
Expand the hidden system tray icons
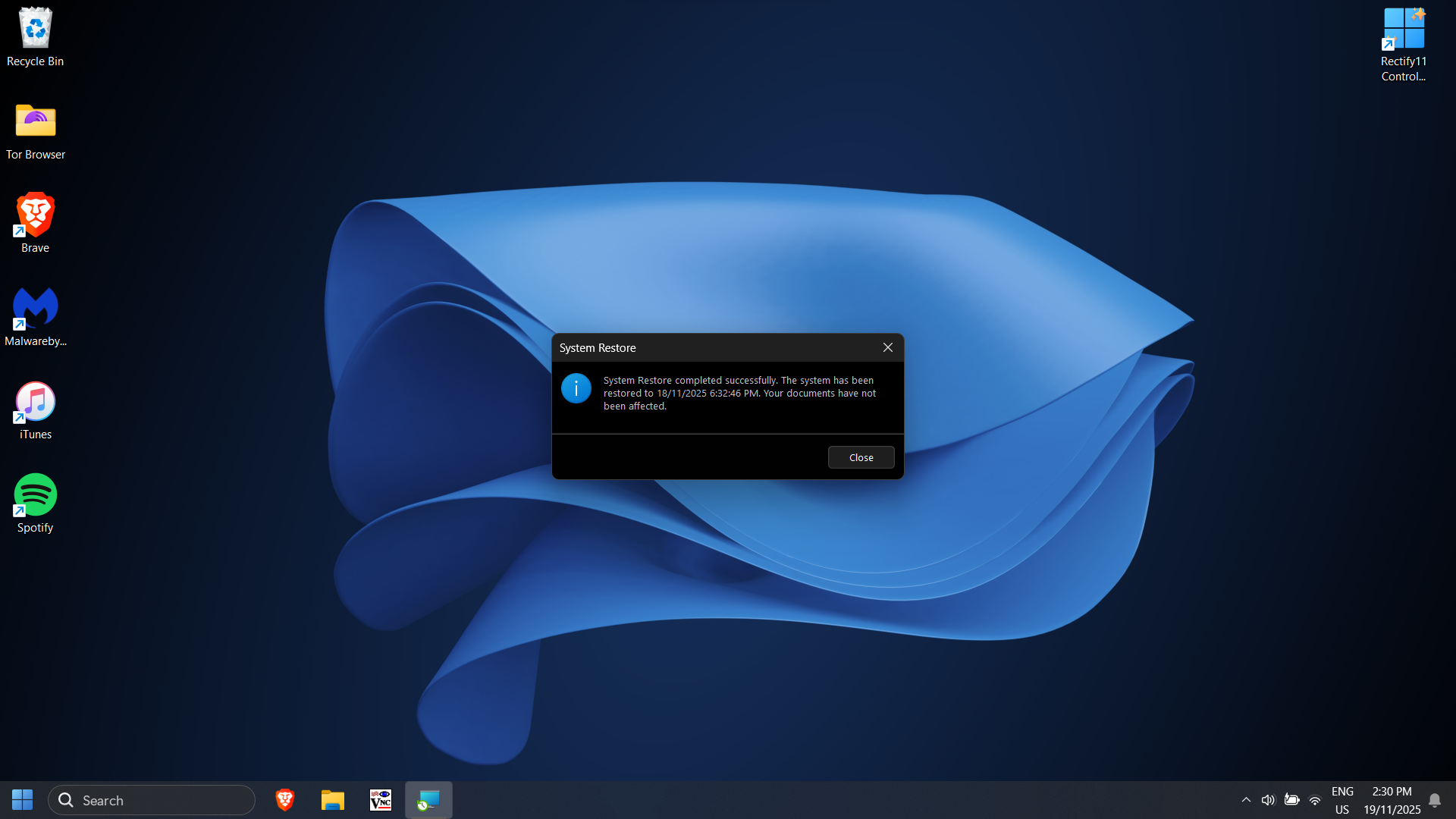coord(1246,800)
